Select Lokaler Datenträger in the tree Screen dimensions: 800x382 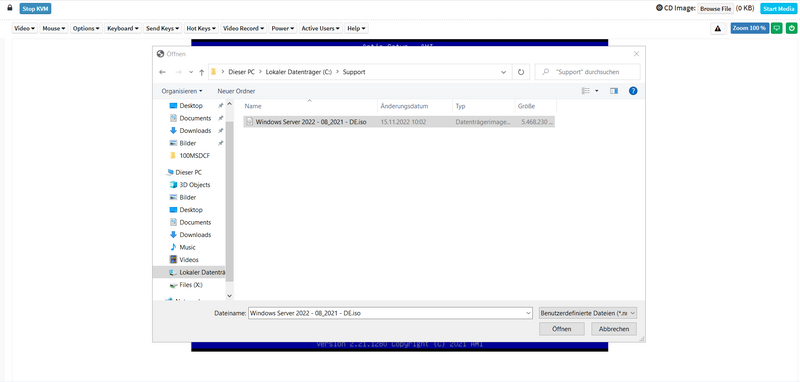click(x=189, y=272)
